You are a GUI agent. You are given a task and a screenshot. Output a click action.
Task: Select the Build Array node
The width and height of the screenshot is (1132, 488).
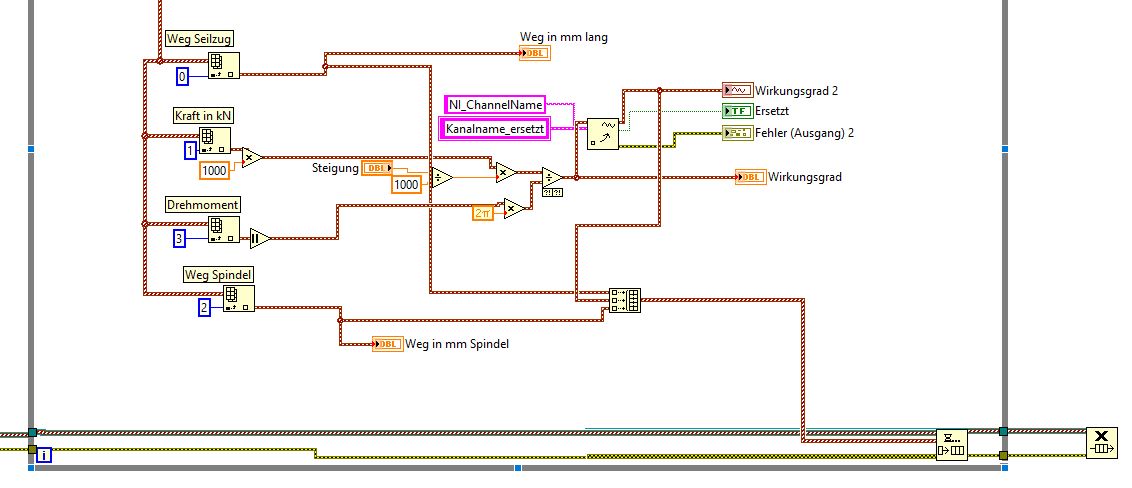click(624, 300)
